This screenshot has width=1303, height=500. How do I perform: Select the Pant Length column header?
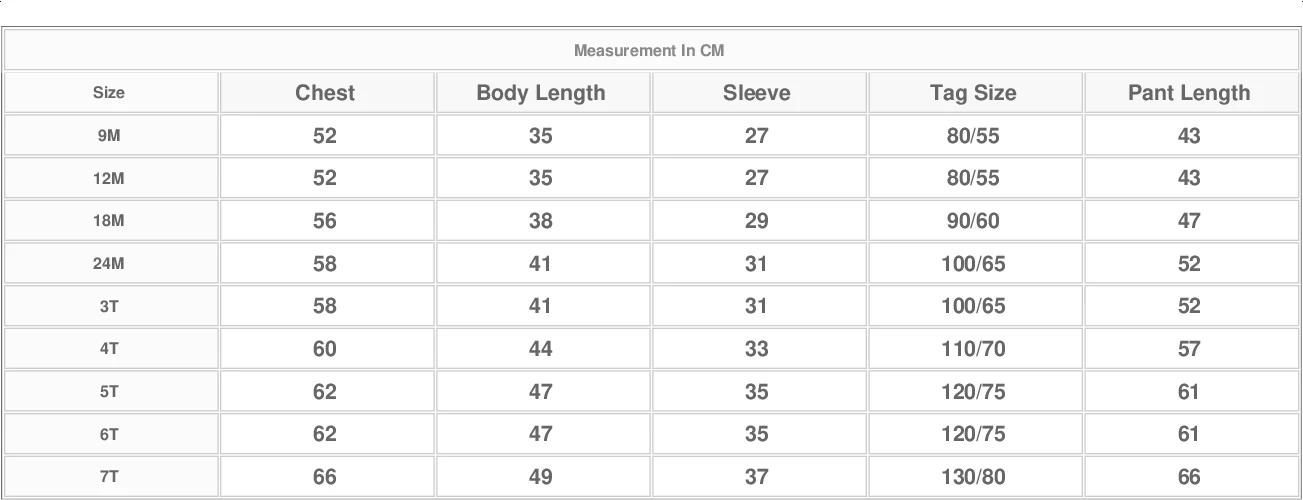point(1189,93)
